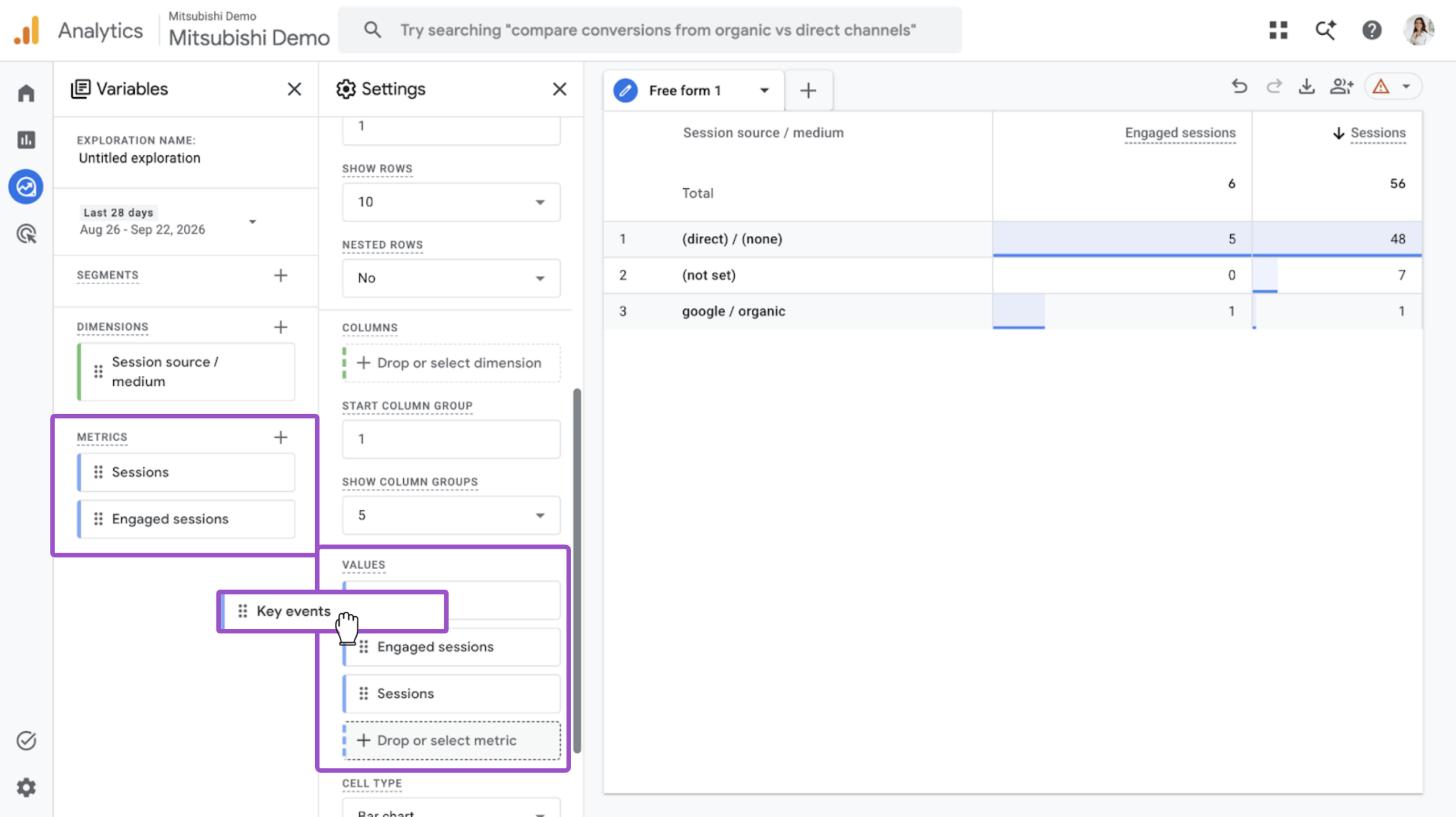The height and width of the screenshot is (817, 1456).
Task: Open the Google apps grid icon
Action: point(1278,30)
